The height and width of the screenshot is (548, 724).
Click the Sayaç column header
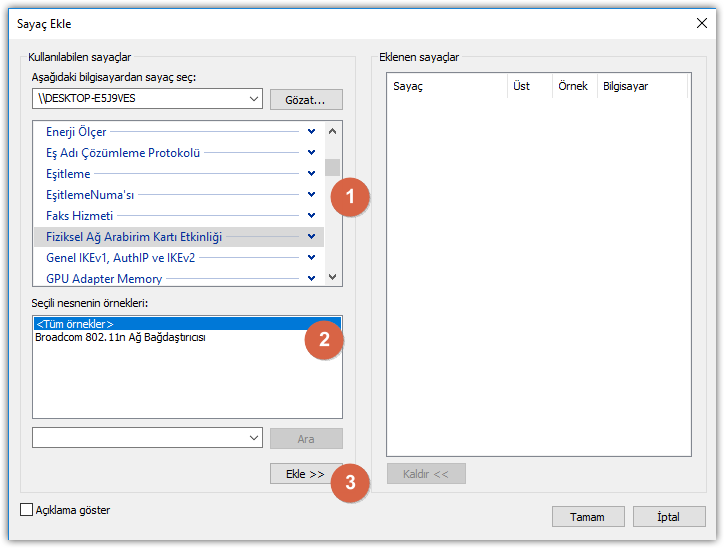click(447, 86)
